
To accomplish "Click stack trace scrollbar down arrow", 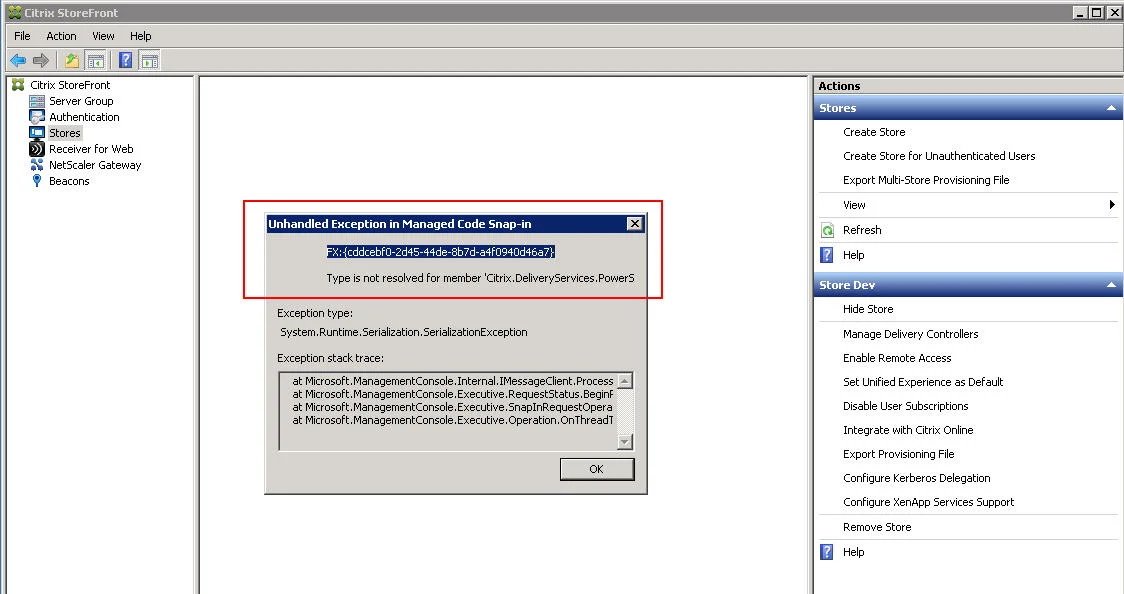I will coord(624,442).
